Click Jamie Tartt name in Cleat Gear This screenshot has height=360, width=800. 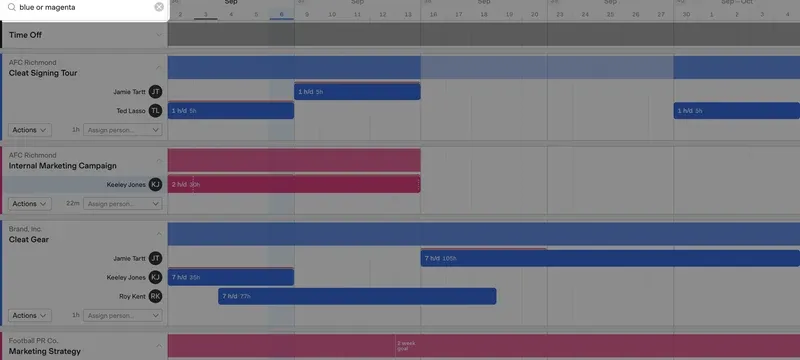coord(129,259)
